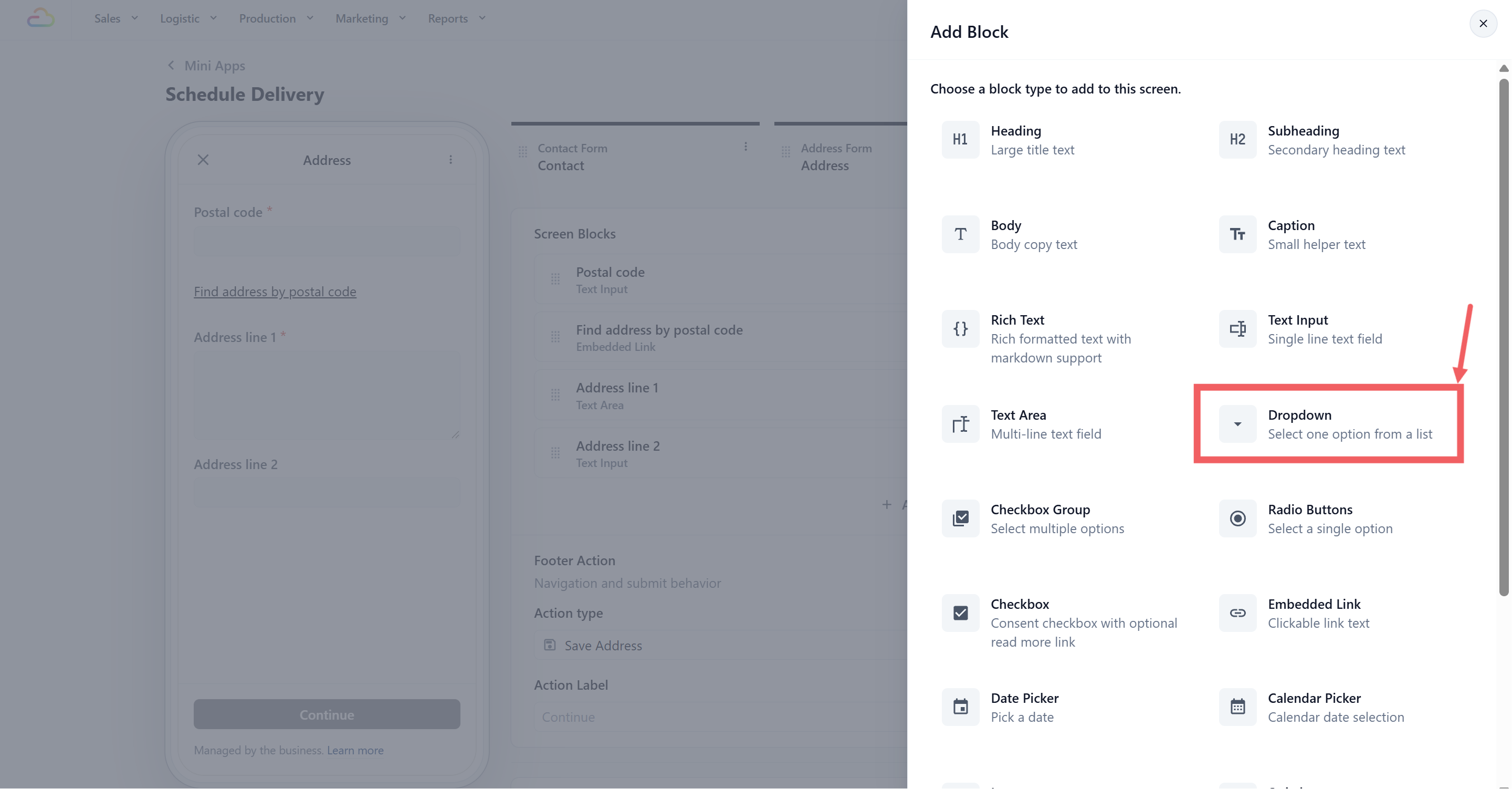Open the Sales menu

click(116, 18)
